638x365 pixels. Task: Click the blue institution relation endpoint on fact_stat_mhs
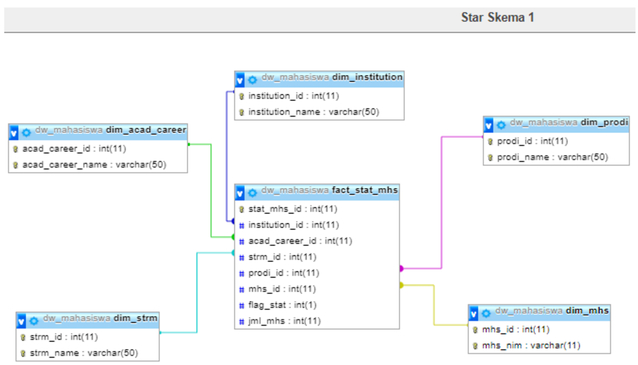(233, 221)
